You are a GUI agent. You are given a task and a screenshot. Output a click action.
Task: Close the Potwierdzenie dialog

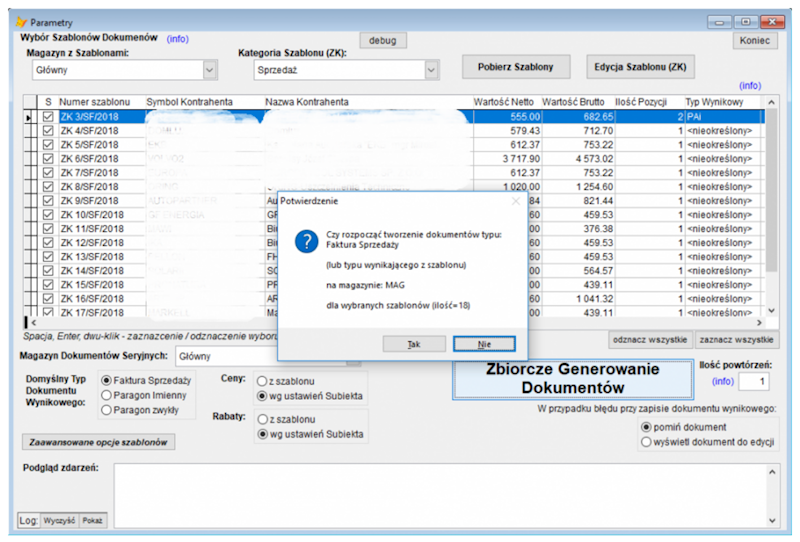click(x=516, y=201)
